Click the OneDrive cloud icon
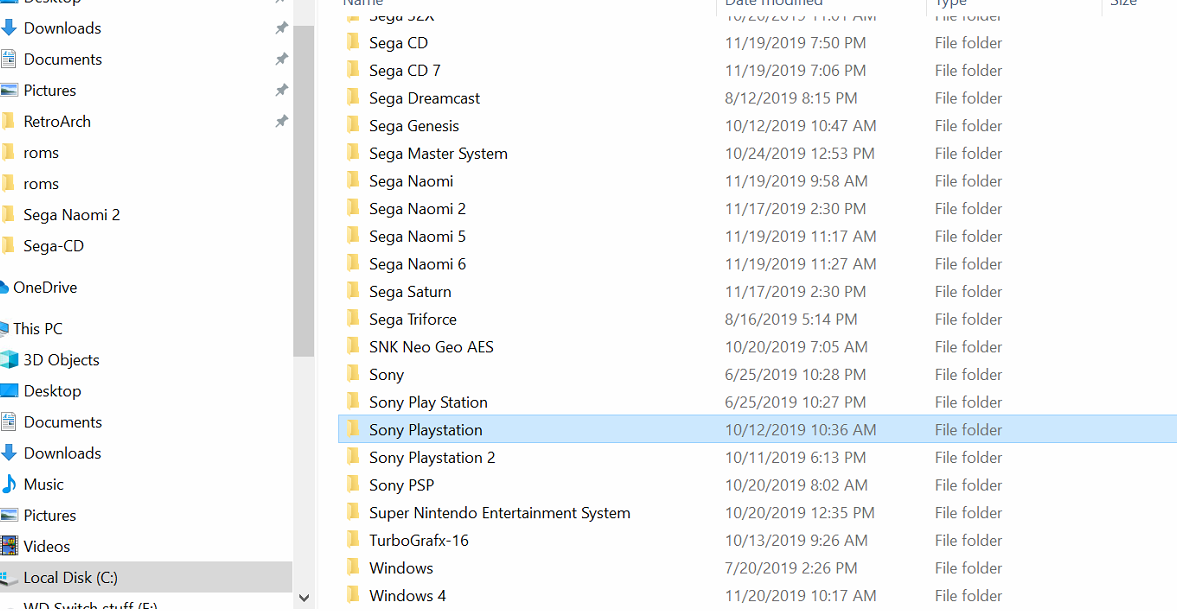1177x611 pixels. tap(4, 287)
